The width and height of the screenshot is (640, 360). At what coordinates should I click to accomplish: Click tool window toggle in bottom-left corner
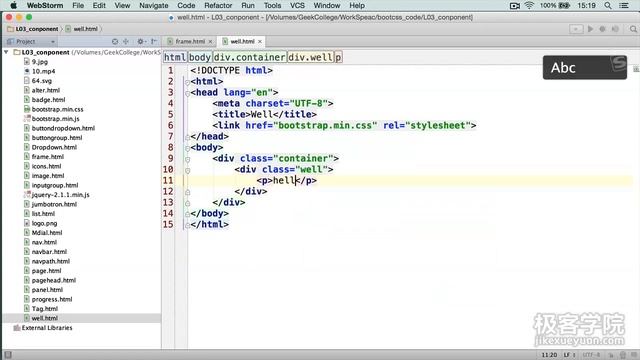(8, 355)
